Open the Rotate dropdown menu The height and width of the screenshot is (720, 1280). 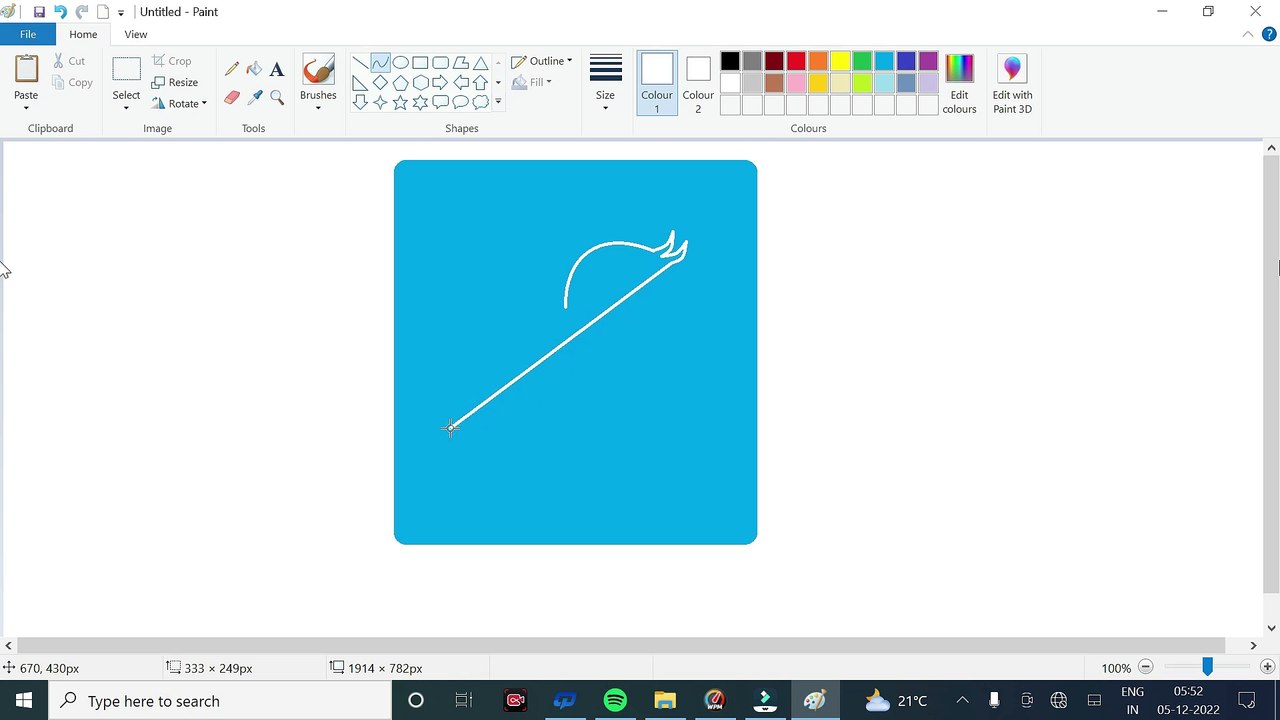(x=179, y=103)
